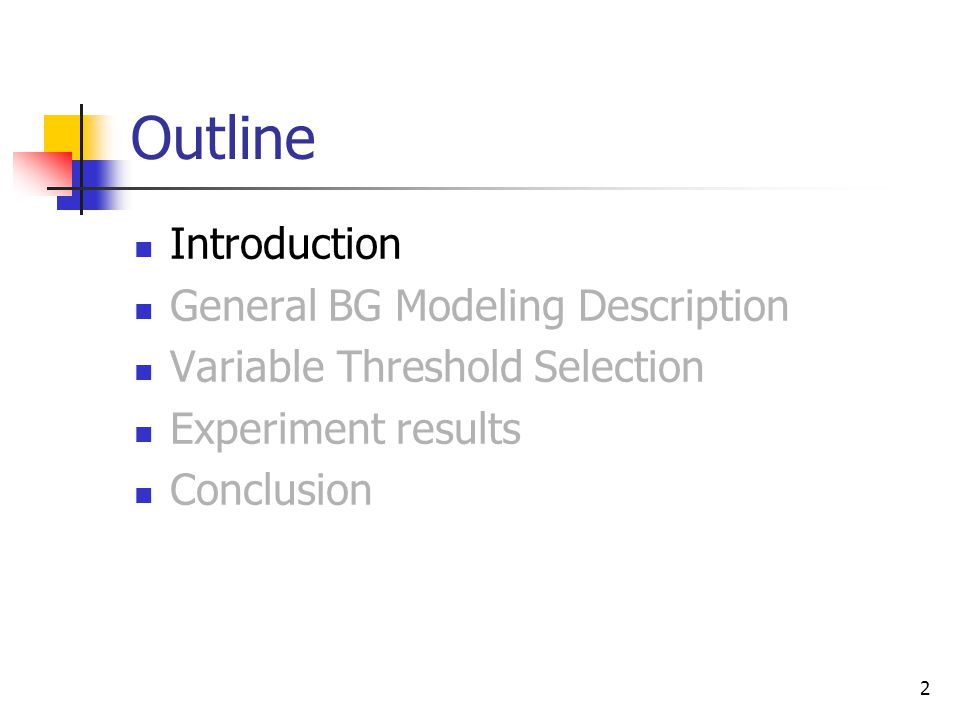Click the Outline slide title
Viewport: 960px width, 720px height.
[x=223, y=138]
